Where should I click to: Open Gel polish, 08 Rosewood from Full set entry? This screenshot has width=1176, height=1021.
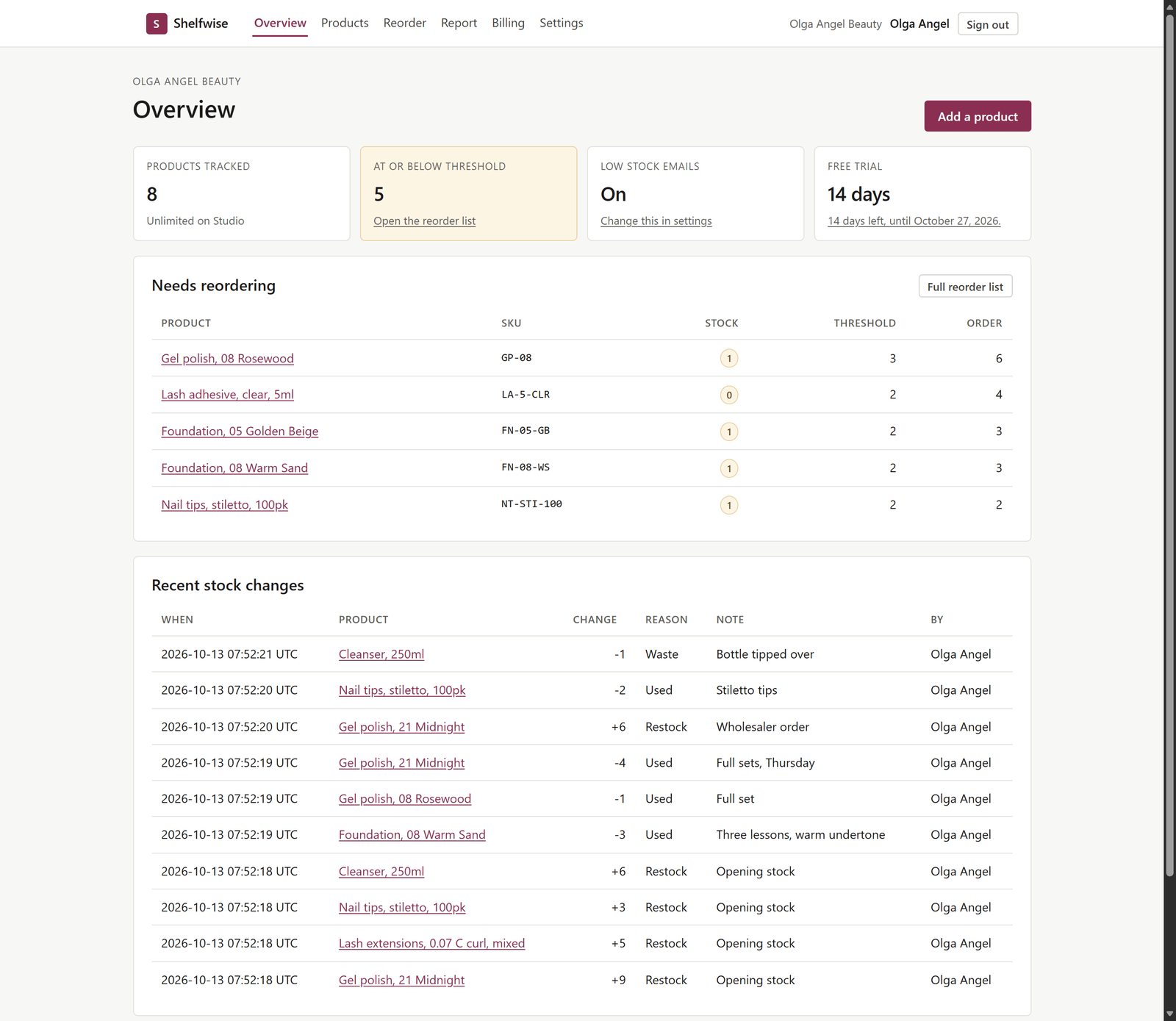[405, 798]
